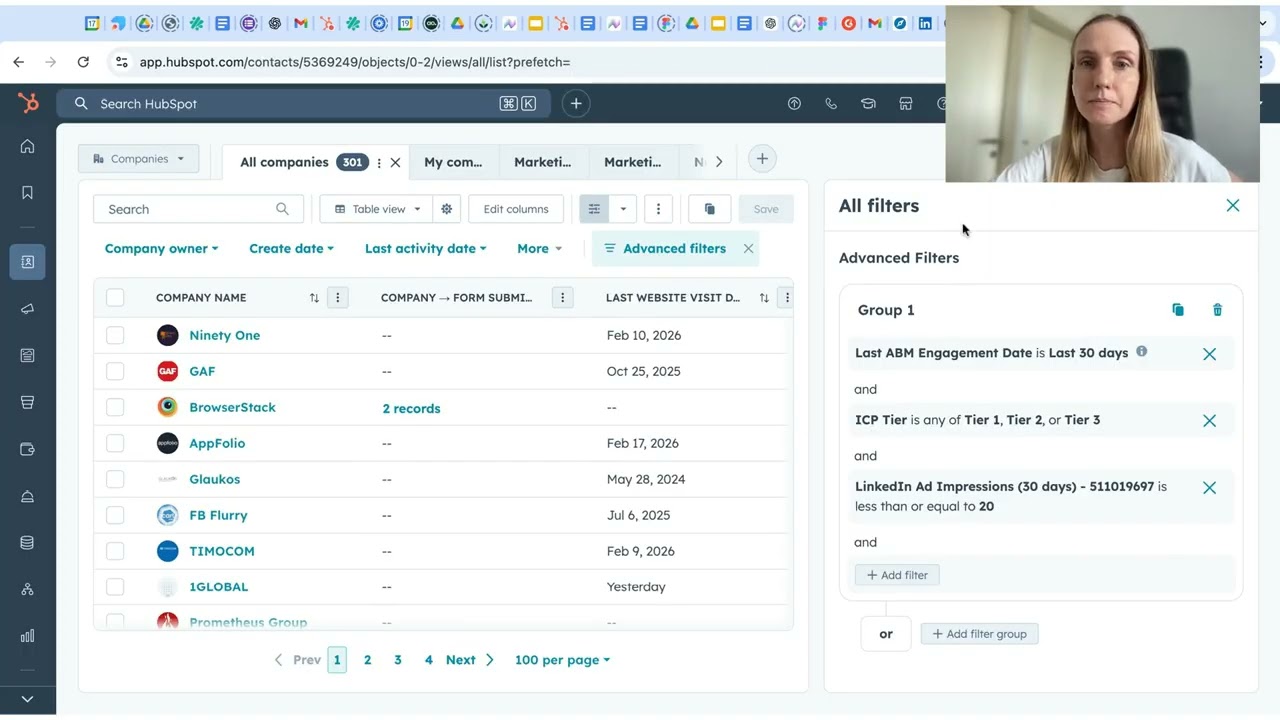The height and width of the screenshot is (720, 1280).
Task: Open the Service bell icon in the sidebar
Action: pos(28,497)
